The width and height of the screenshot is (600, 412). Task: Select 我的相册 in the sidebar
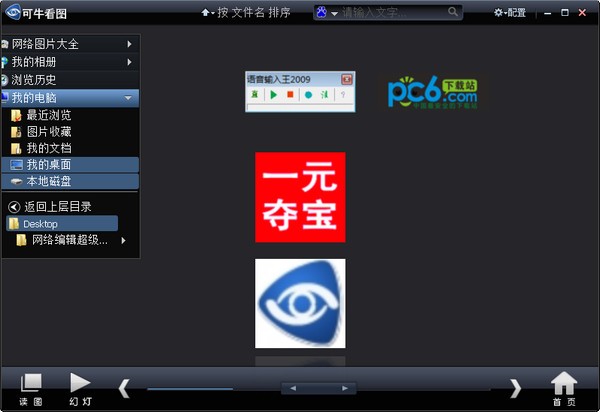[70, 62]
